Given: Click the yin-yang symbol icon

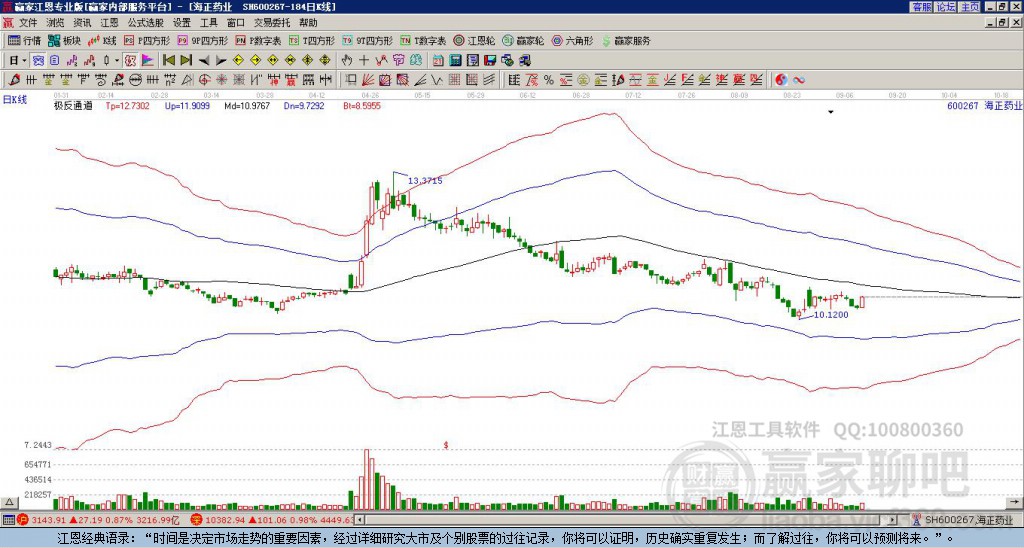Looking at the screenshot, I should (781, 80).
